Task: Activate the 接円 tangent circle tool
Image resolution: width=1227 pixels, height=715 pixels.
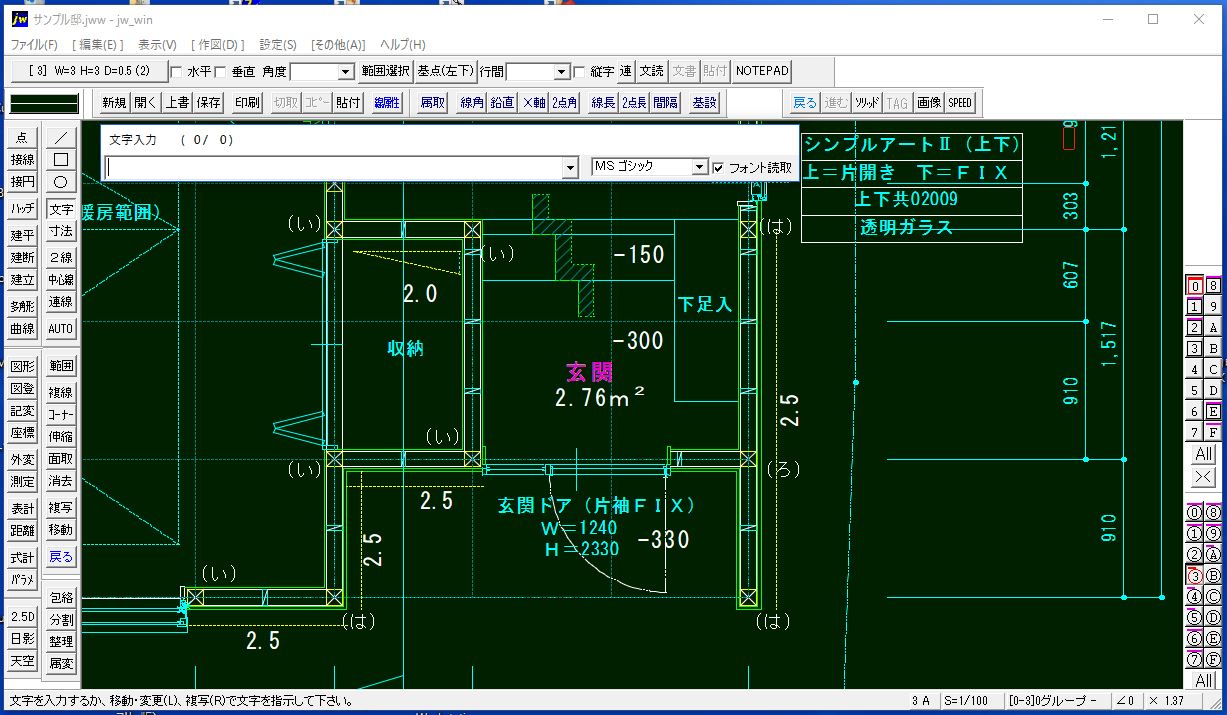Action: pyautogui.click(x=22, y=182)
